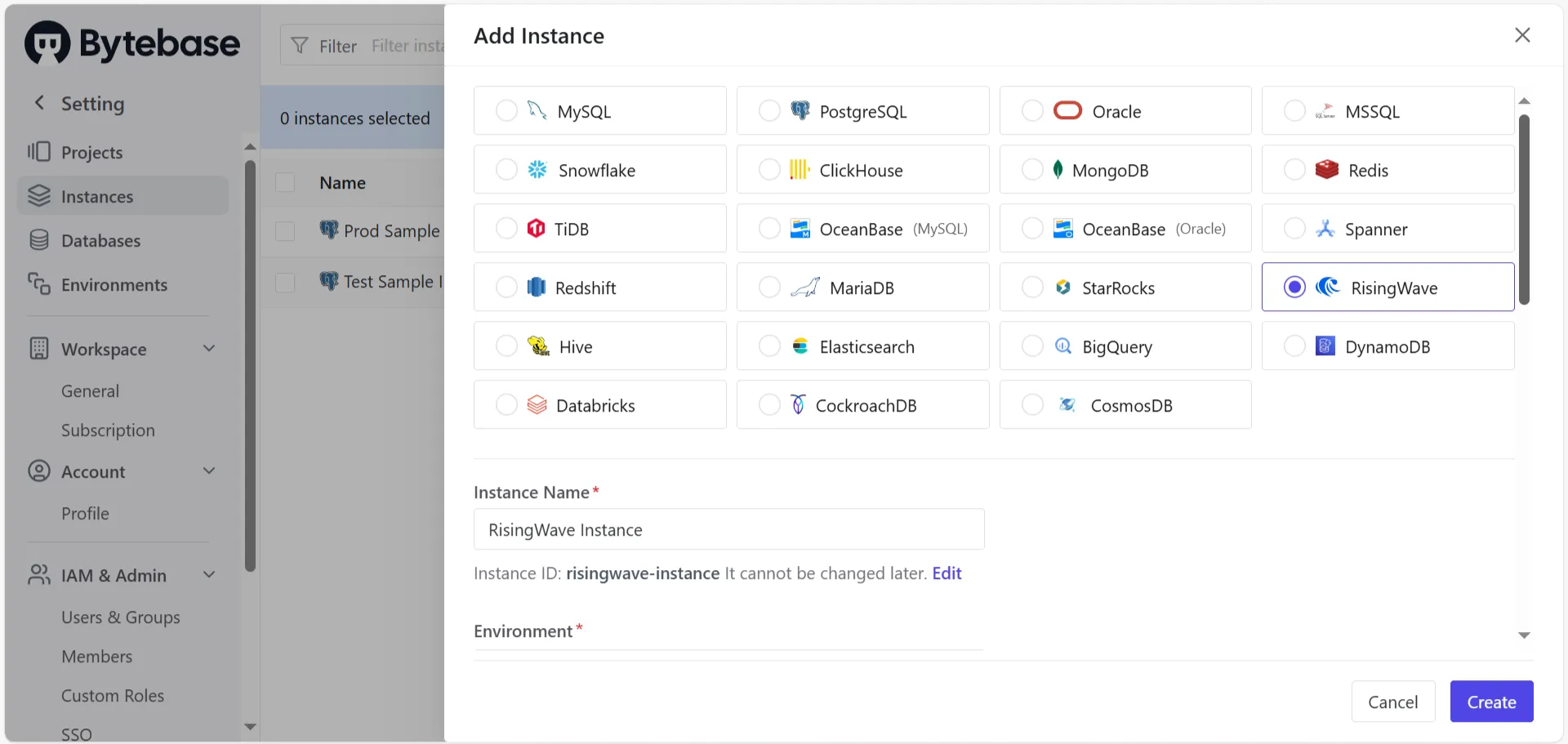Check the Prod Sample row checkbox
The width and height of the screenshot is (1568, 744).
tap(285, 231)
